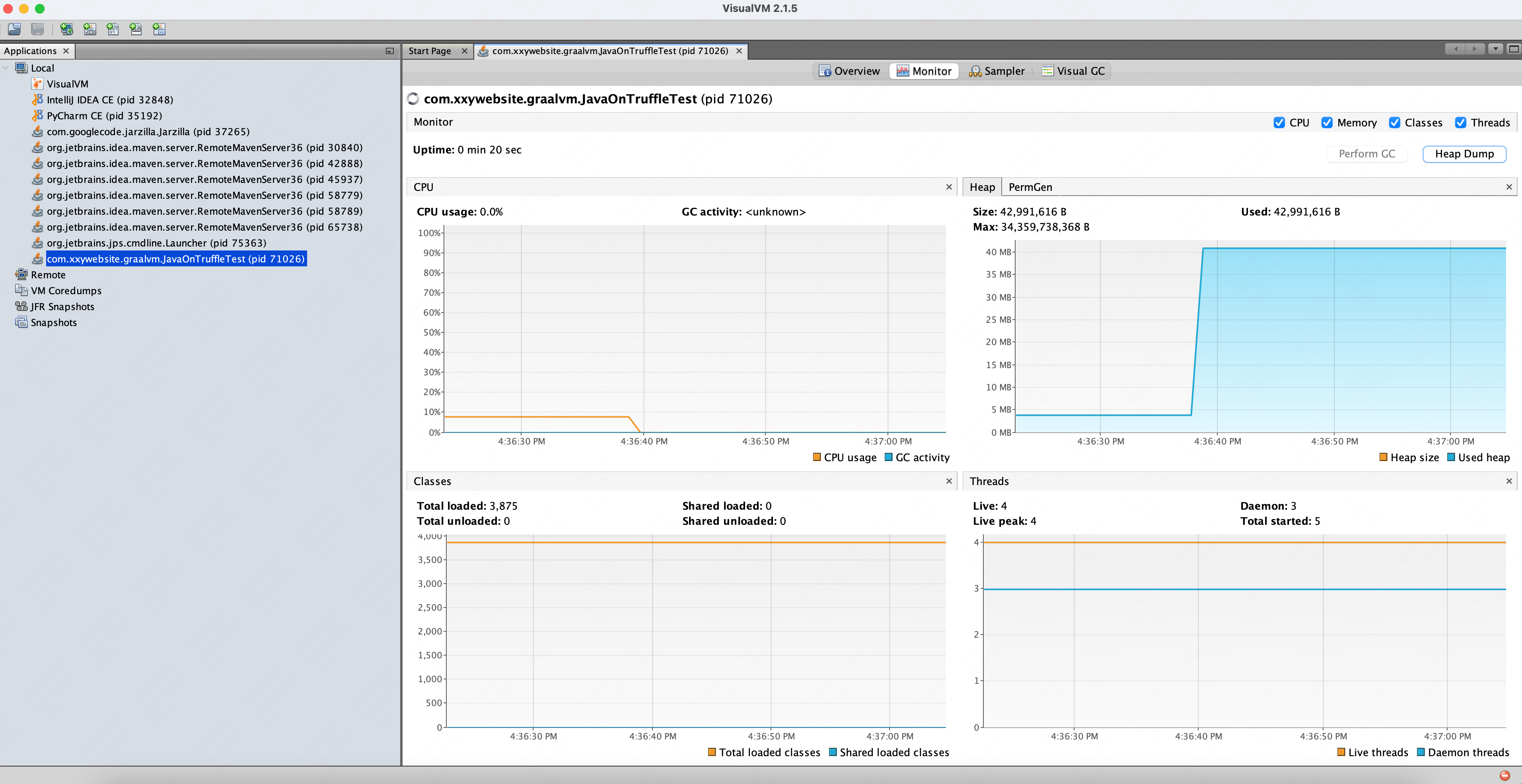
Task: Switch to the Start Page tab
Action: tap(430, 51)
